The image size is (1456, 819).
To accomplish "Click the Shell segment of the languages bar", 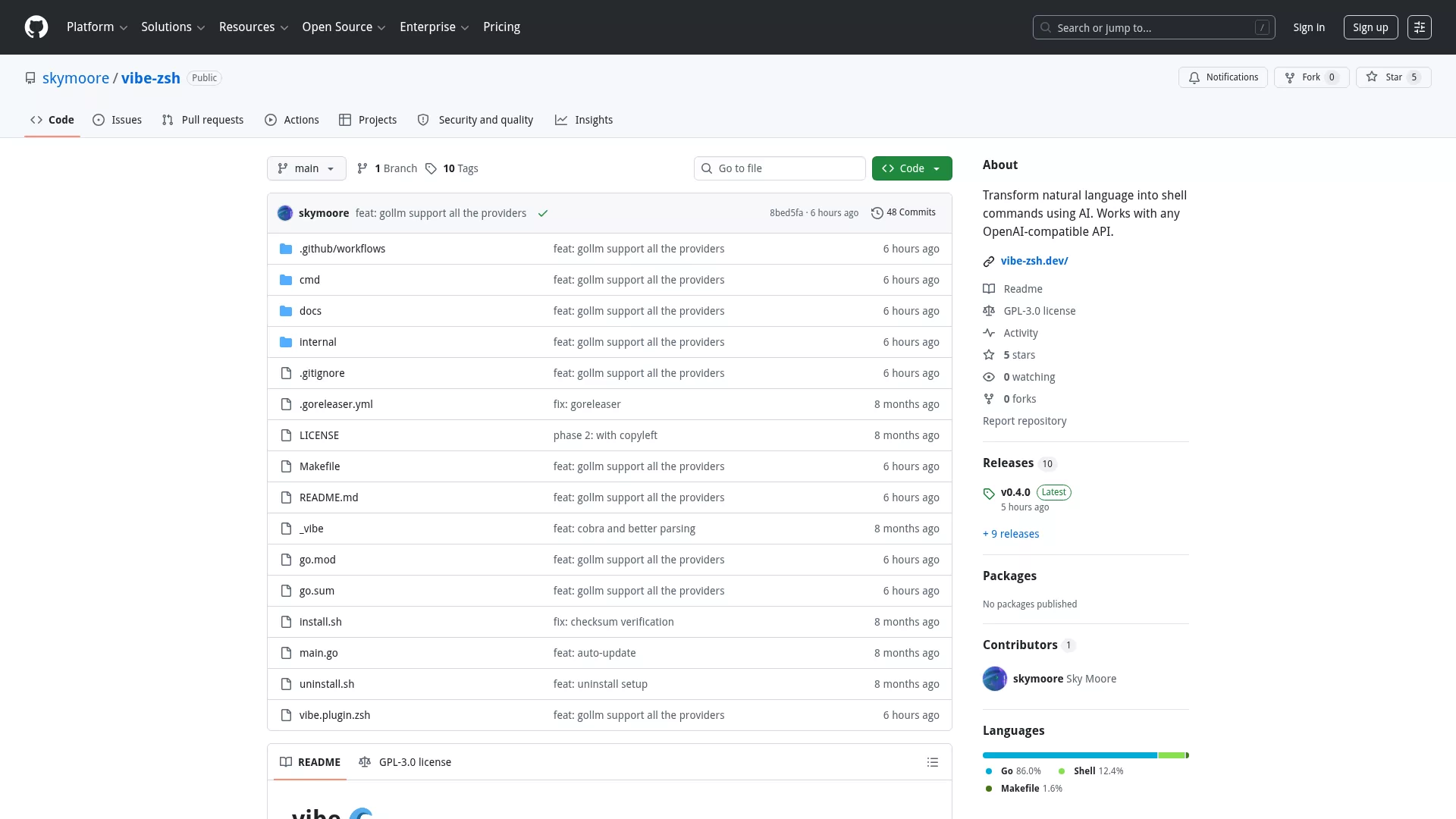I will pyautogui.click(x=1172, y=755).
